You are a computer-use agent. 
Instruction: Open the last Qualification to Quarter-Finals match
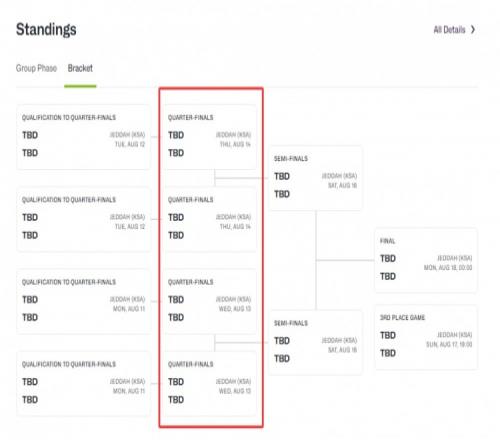(83, 384)
